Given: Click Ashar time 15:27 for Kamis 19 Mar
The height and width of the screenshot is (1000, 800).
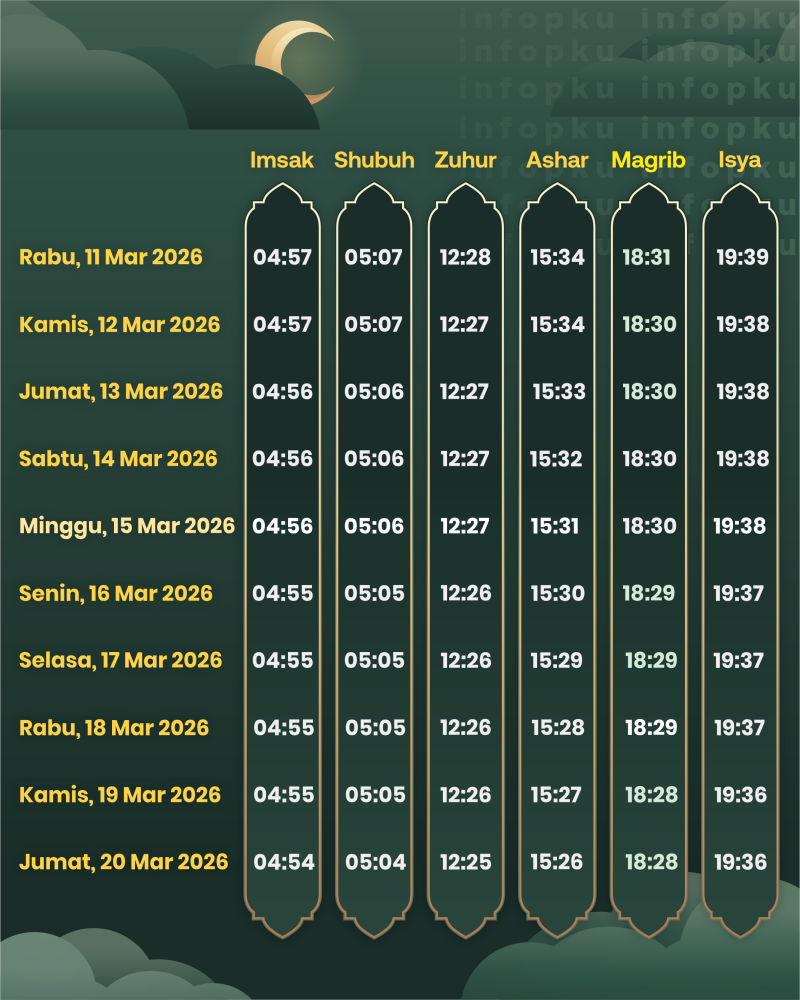Looking at the screenshot, I should (556, 795).
